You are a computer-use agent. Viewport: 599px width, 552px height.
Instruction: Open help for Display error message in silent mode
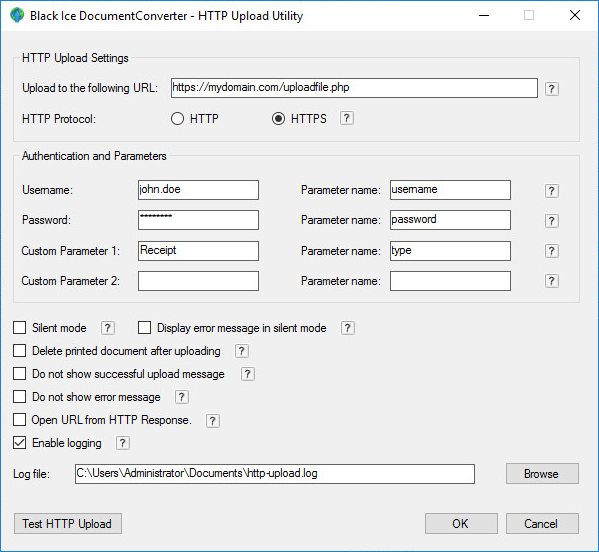click(347, 328)
